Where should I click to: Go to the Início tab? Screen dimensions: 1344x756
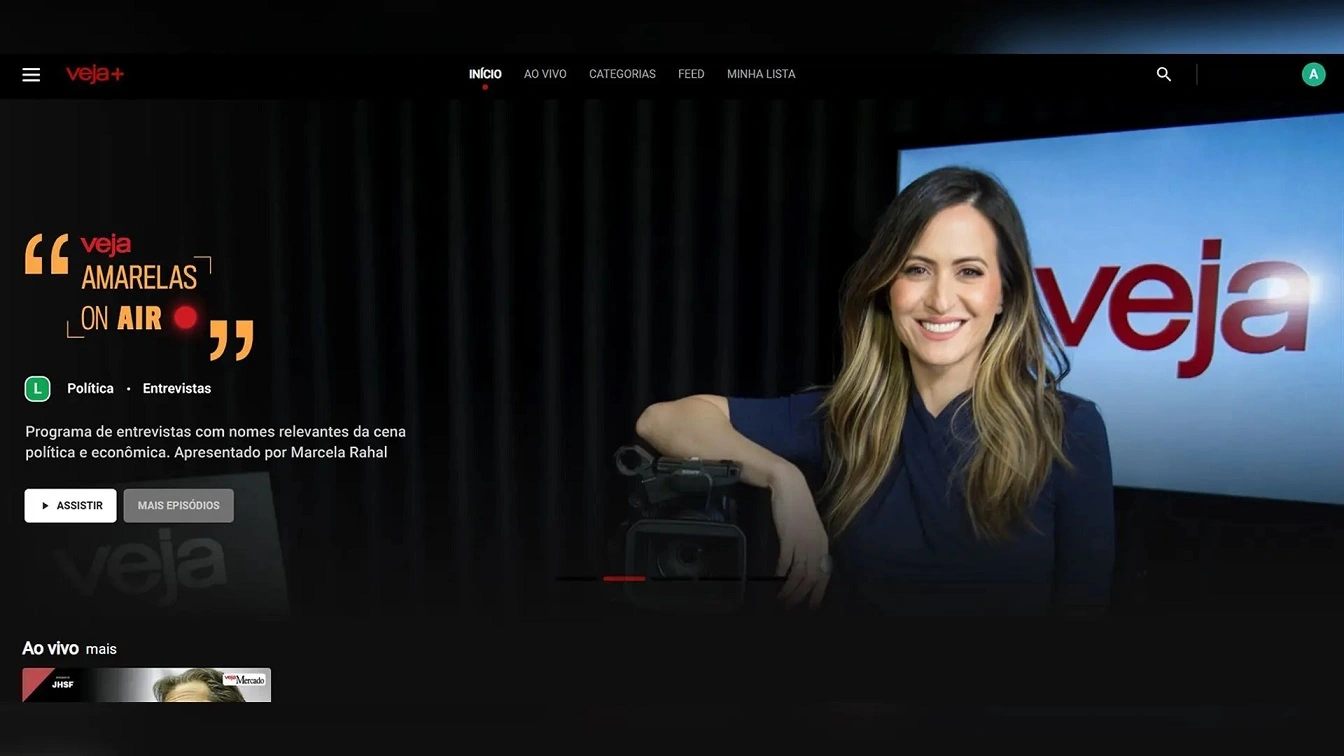tap(485, 74)
